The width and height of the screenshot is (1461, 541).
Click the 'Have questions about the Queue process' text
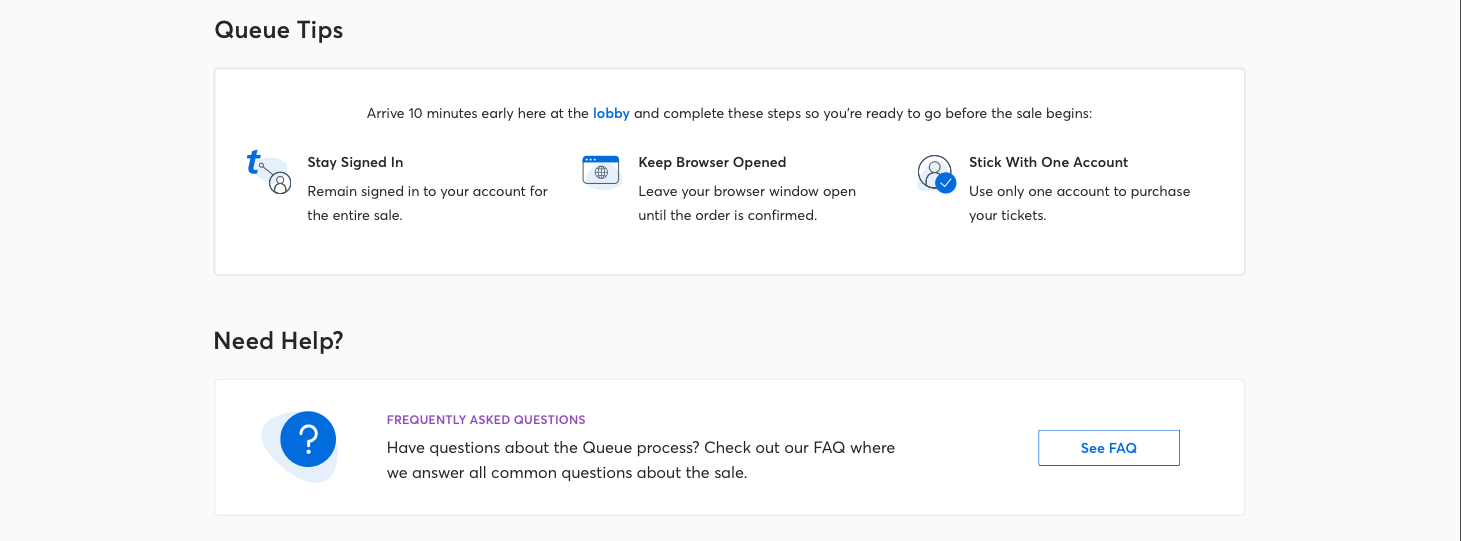pyautogui.click(x=641, y=447)
